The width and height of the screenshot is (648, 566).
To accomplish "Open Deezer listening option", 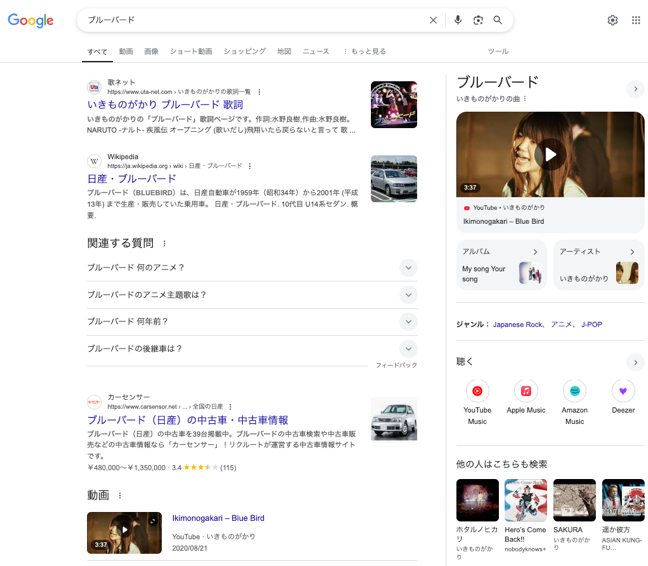I will (x=623, y=397).
